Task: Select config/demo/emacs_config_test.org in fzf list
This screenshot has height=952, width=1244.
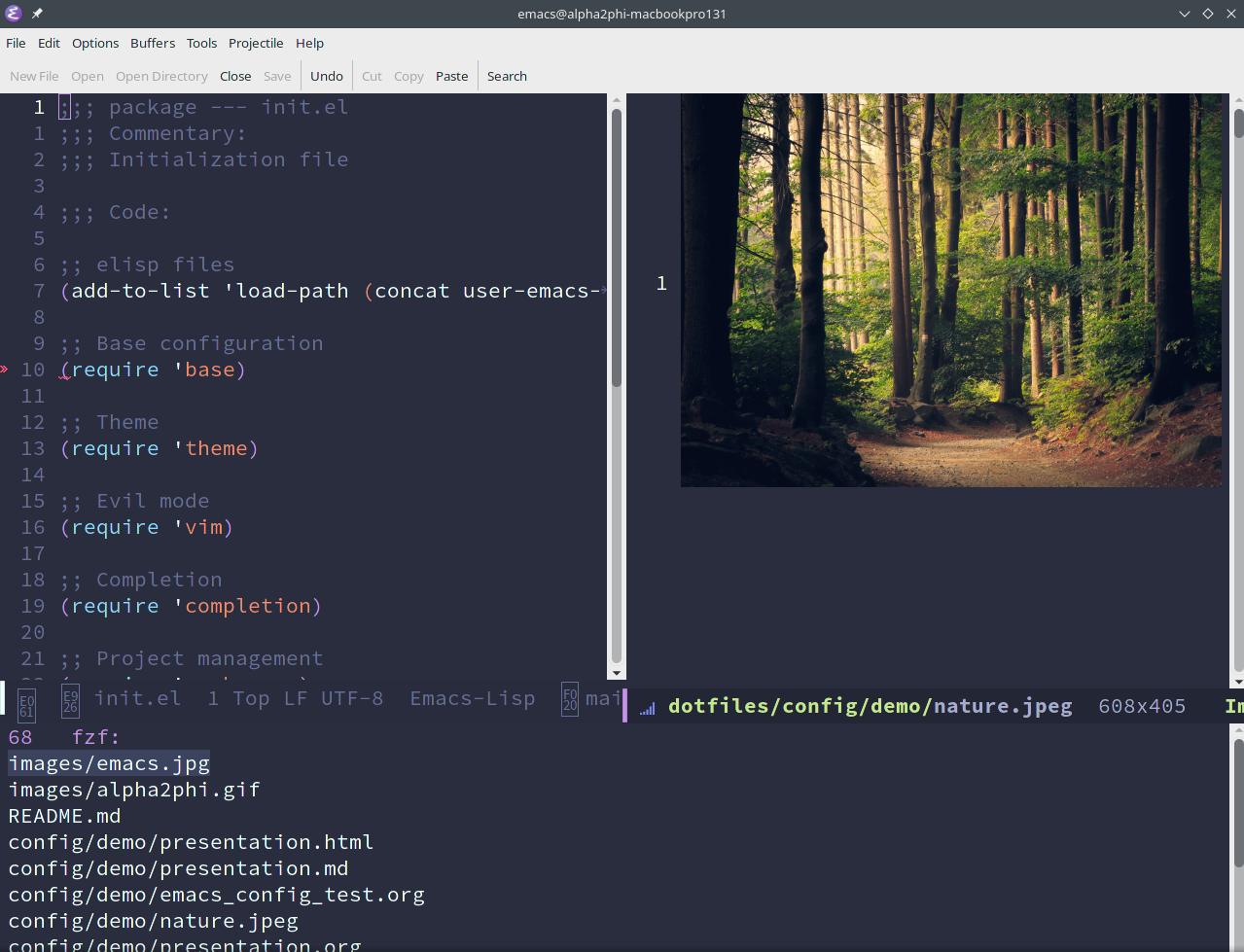Action: coord(216,895)
